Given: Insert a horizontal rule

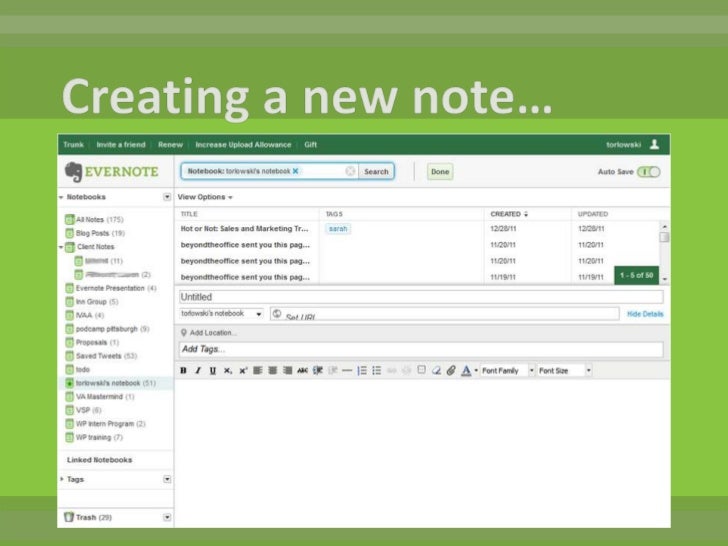Looking at the screenshot, I should (347, 370).
